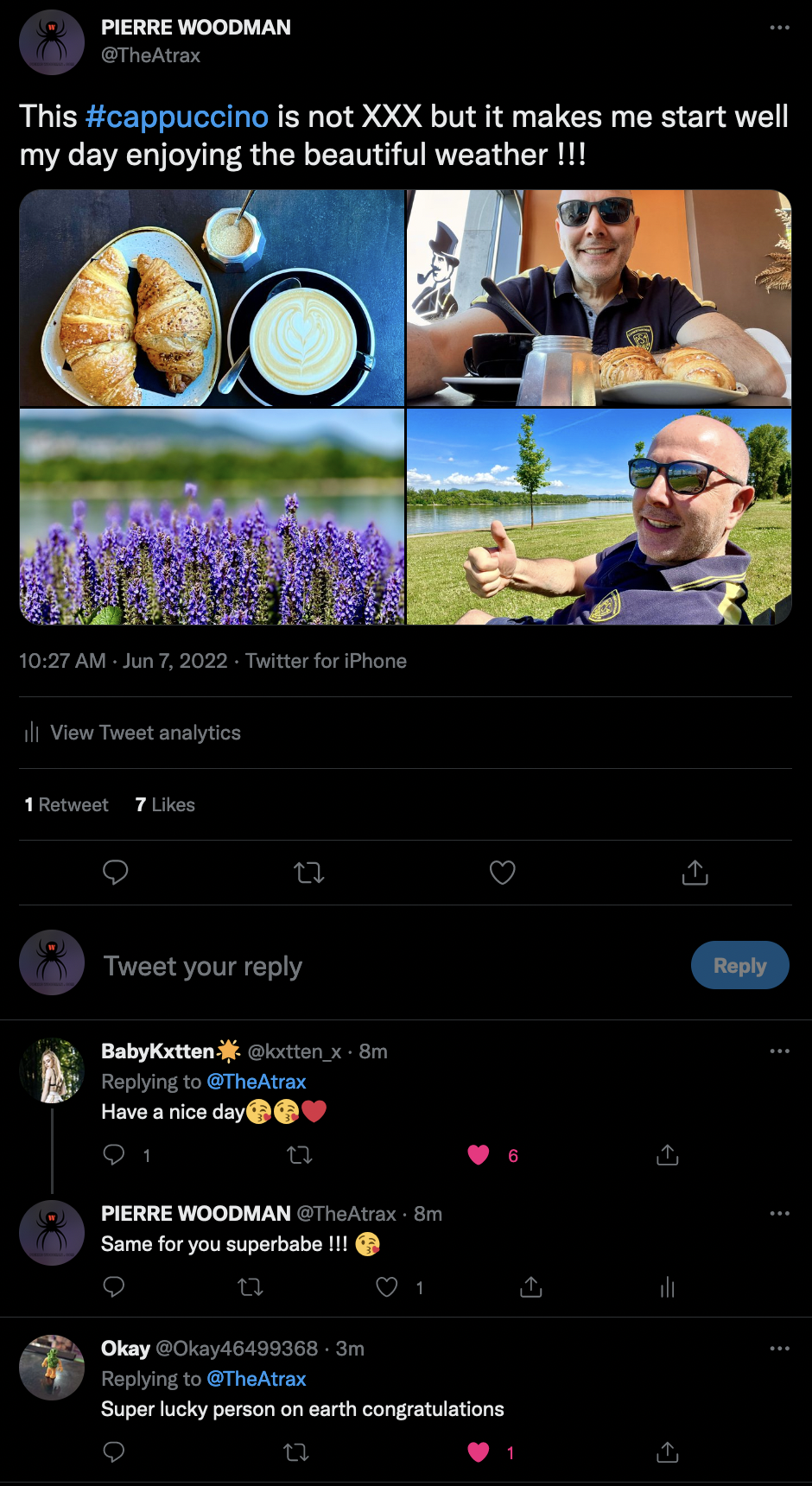Open more options on BabyKxtten's reply

[779, 1051]
